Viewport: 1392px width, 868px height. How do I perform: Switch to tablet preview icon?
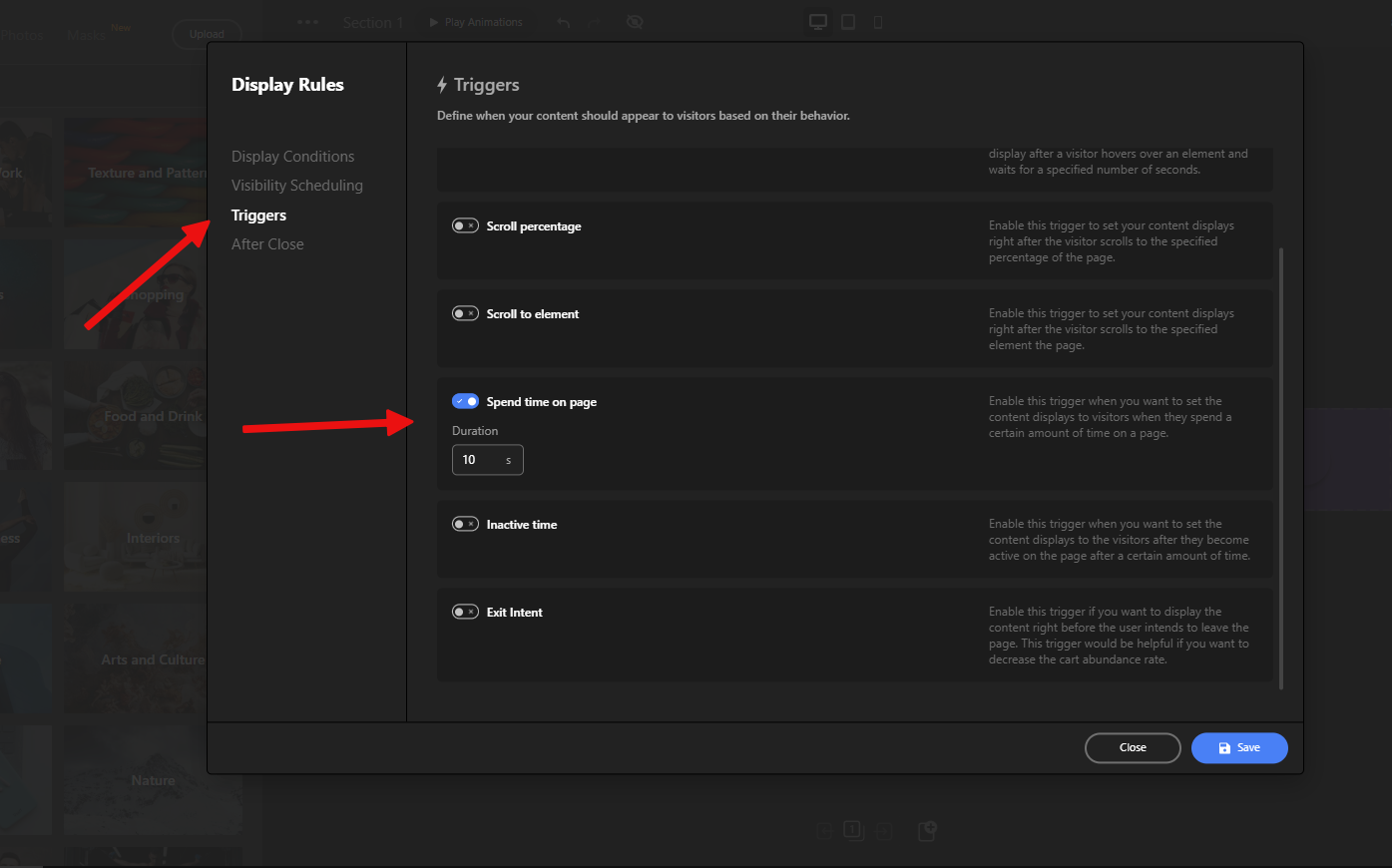click(x=848, y=22)
